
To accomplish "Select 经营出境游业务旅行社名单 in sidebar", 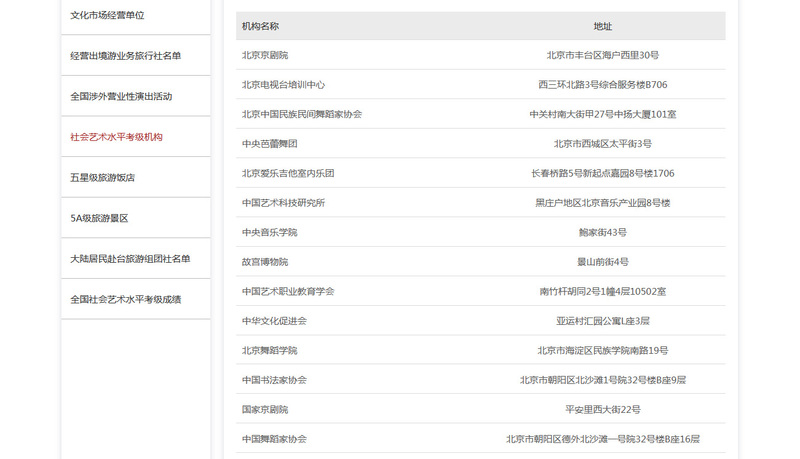I will pyautogui.click(x=126, y=56).
